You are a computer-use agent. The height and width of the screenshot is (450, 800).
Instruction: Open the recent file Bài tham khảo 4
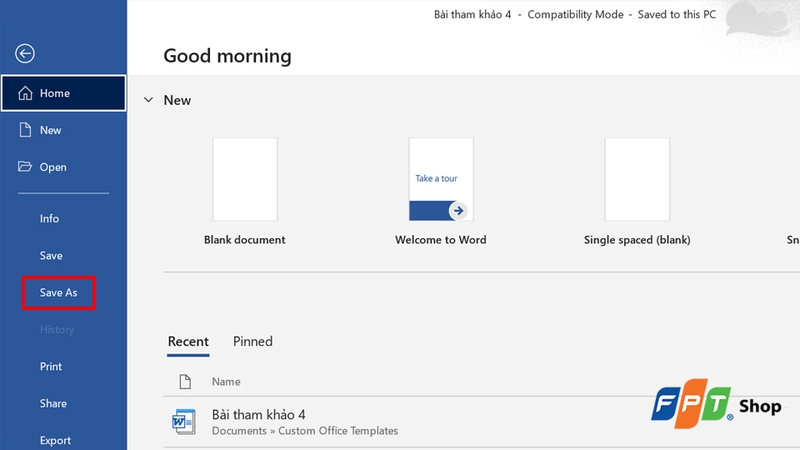pyautogui.click(x=259, y=414)
